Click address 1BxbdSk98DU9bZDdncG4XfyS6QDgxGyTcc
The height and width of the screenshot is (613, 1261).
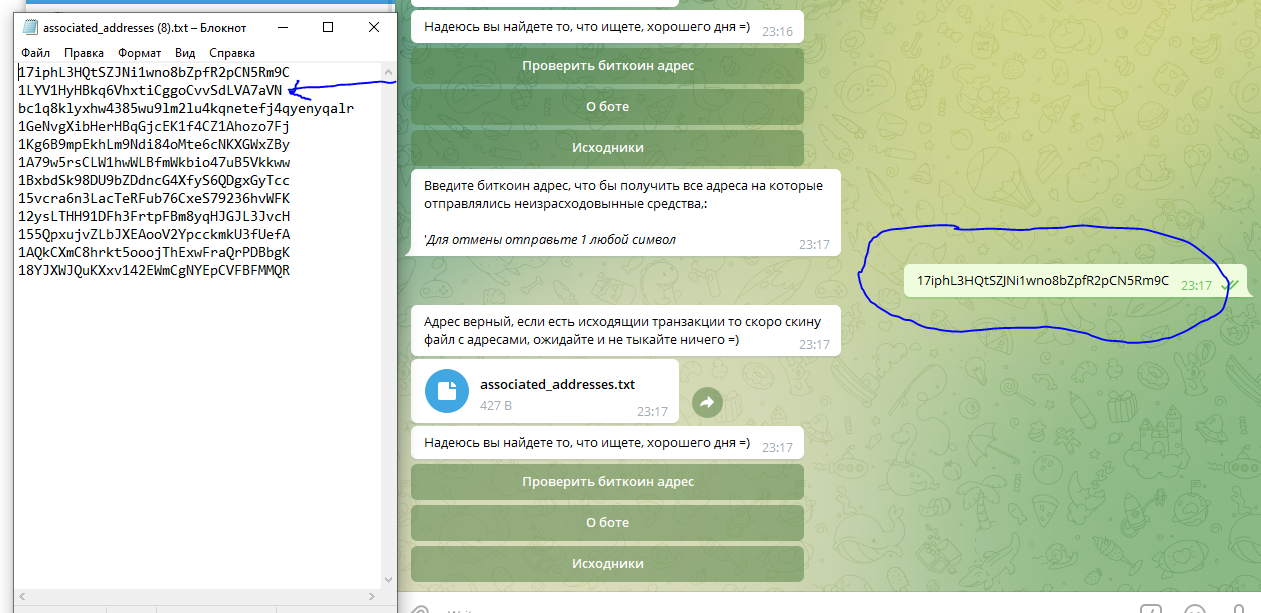[x=154, y=180]
